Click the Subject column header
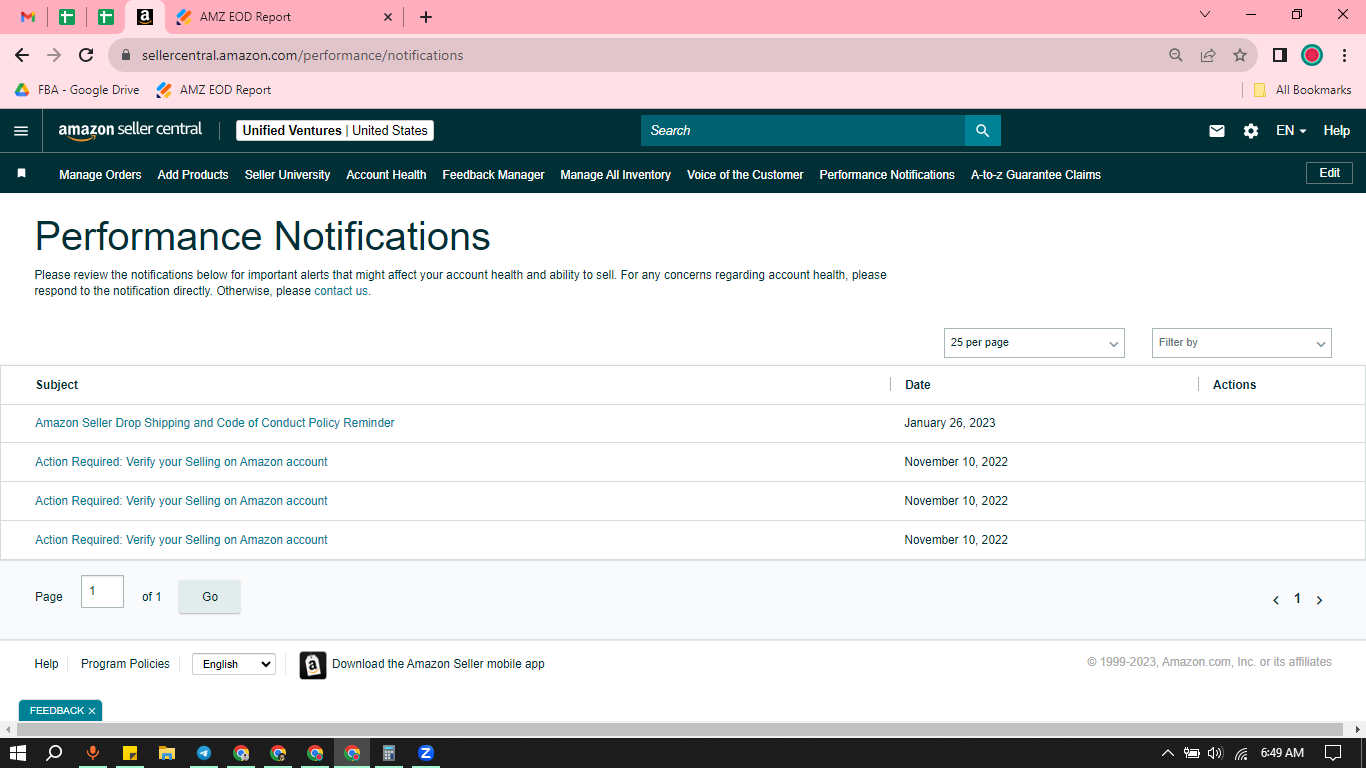 [57, 385]
